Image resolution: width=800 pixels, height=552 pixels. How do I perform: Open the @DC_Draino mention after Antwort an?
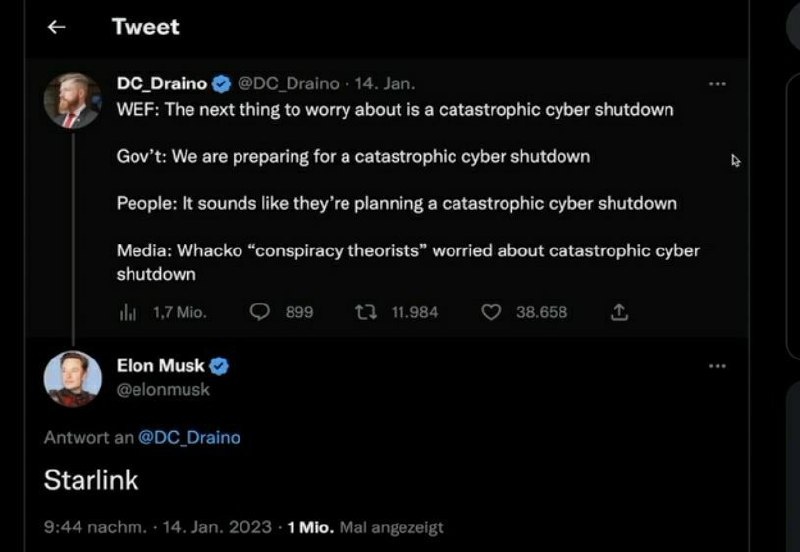(188, 437)
